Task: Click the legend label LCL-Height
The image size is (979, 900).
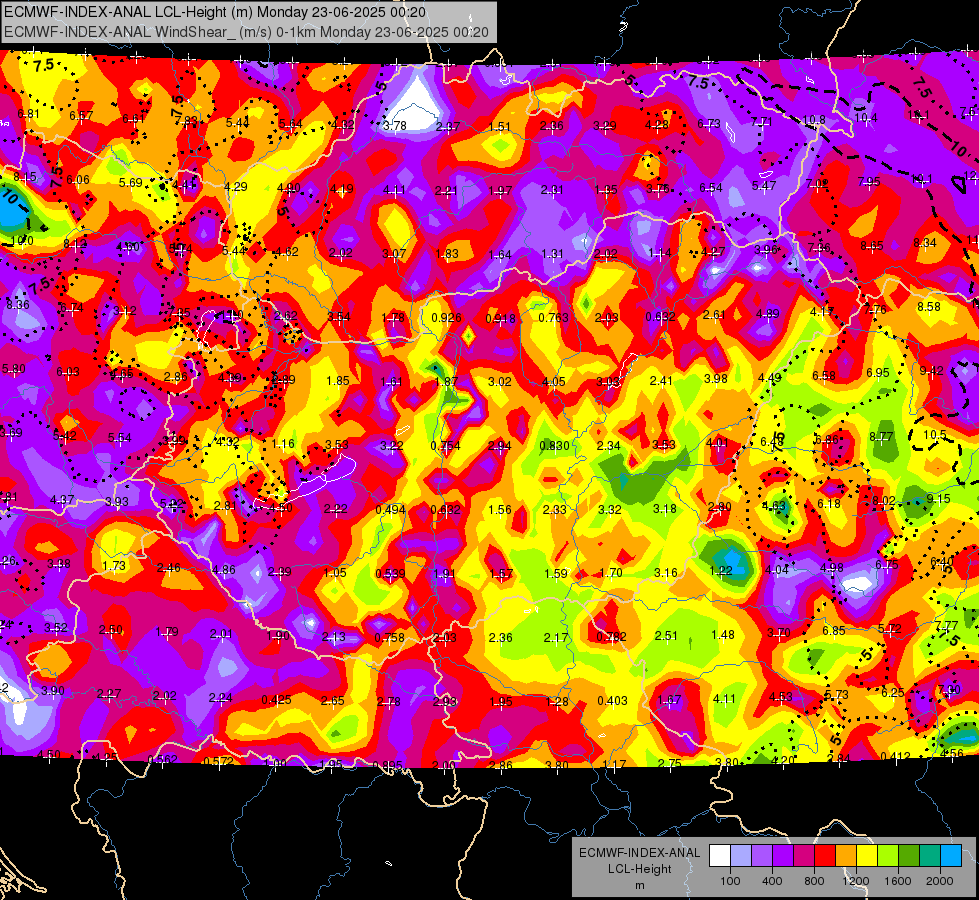Action: click(x=639, y=869)
